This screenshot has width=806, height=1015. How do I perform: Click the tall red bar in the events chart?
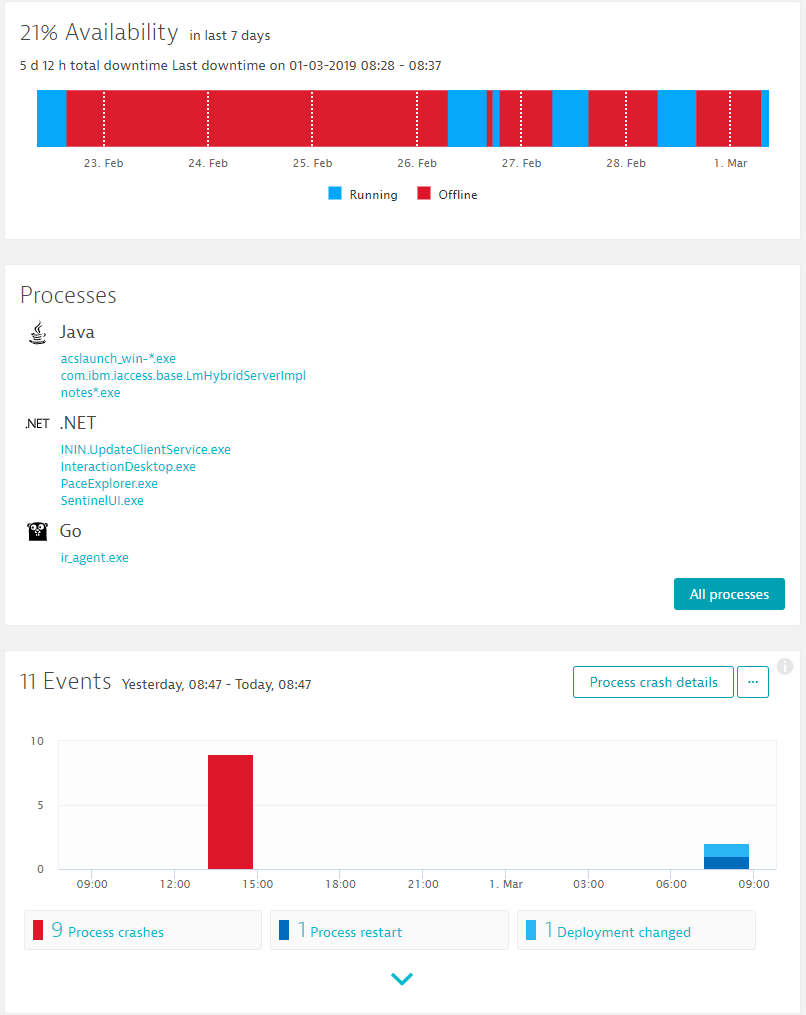[230, 808]
